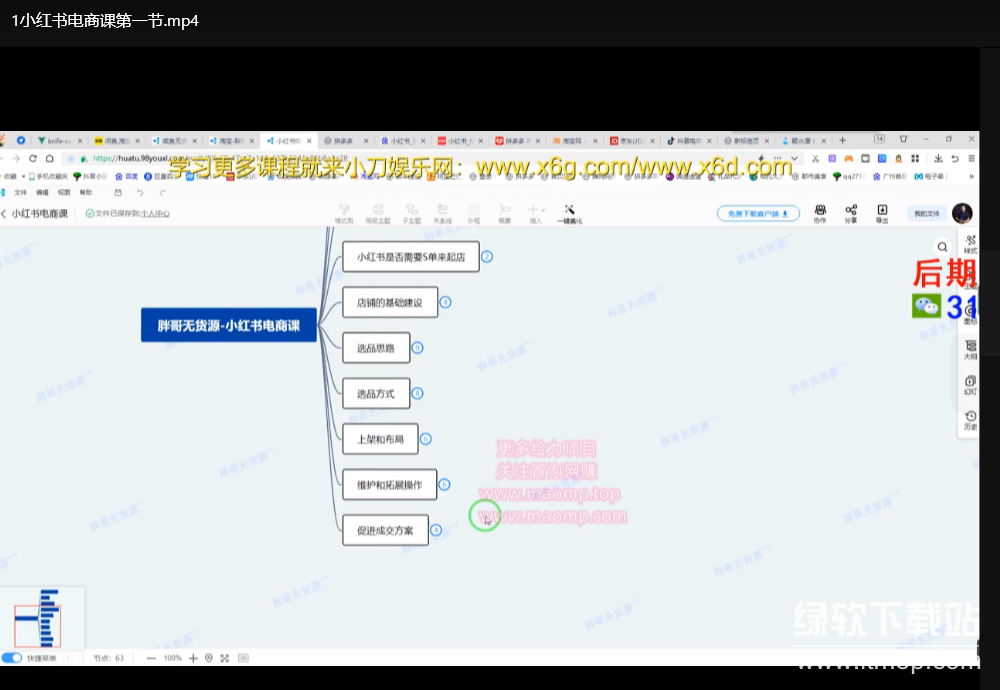1000x690 pixels.
Task: Click the browser reload button
Action: (33, 158)
